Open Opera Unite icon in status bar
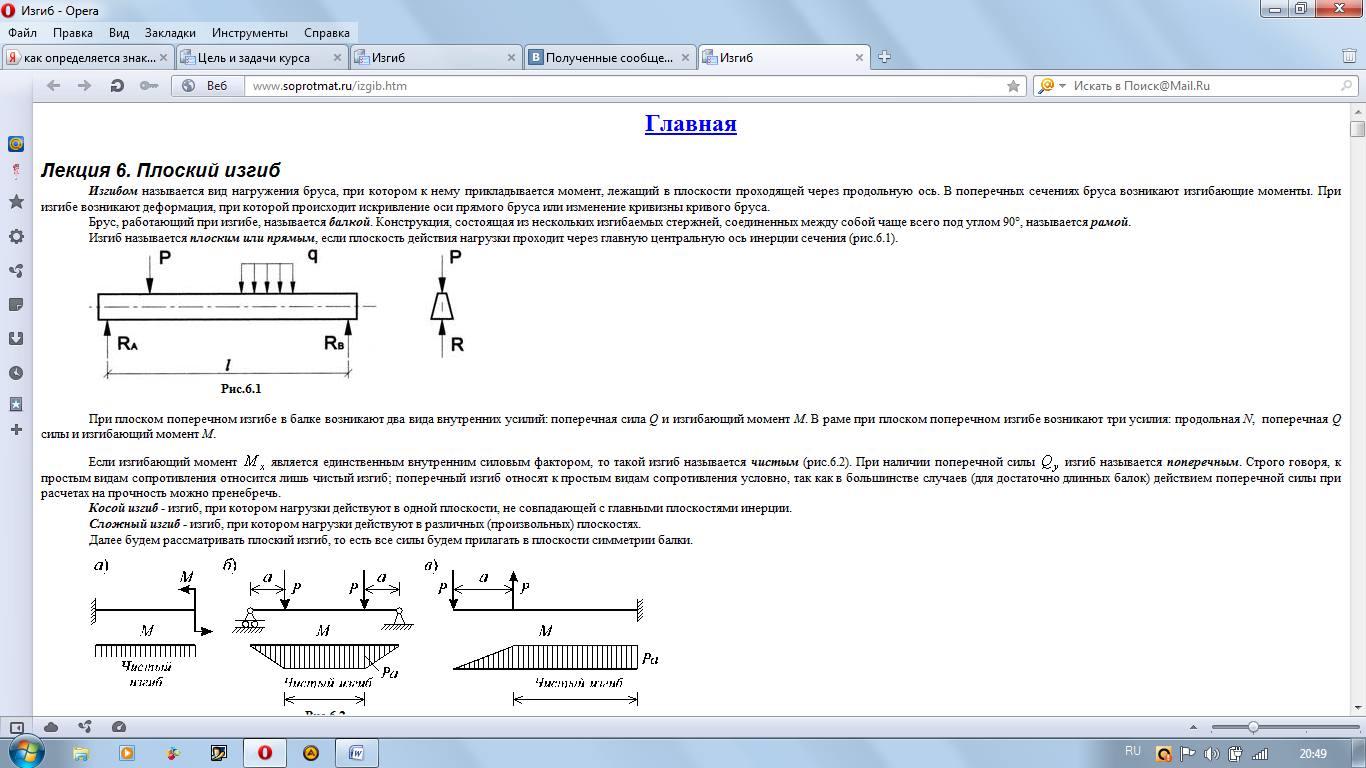 coord(85,727)
